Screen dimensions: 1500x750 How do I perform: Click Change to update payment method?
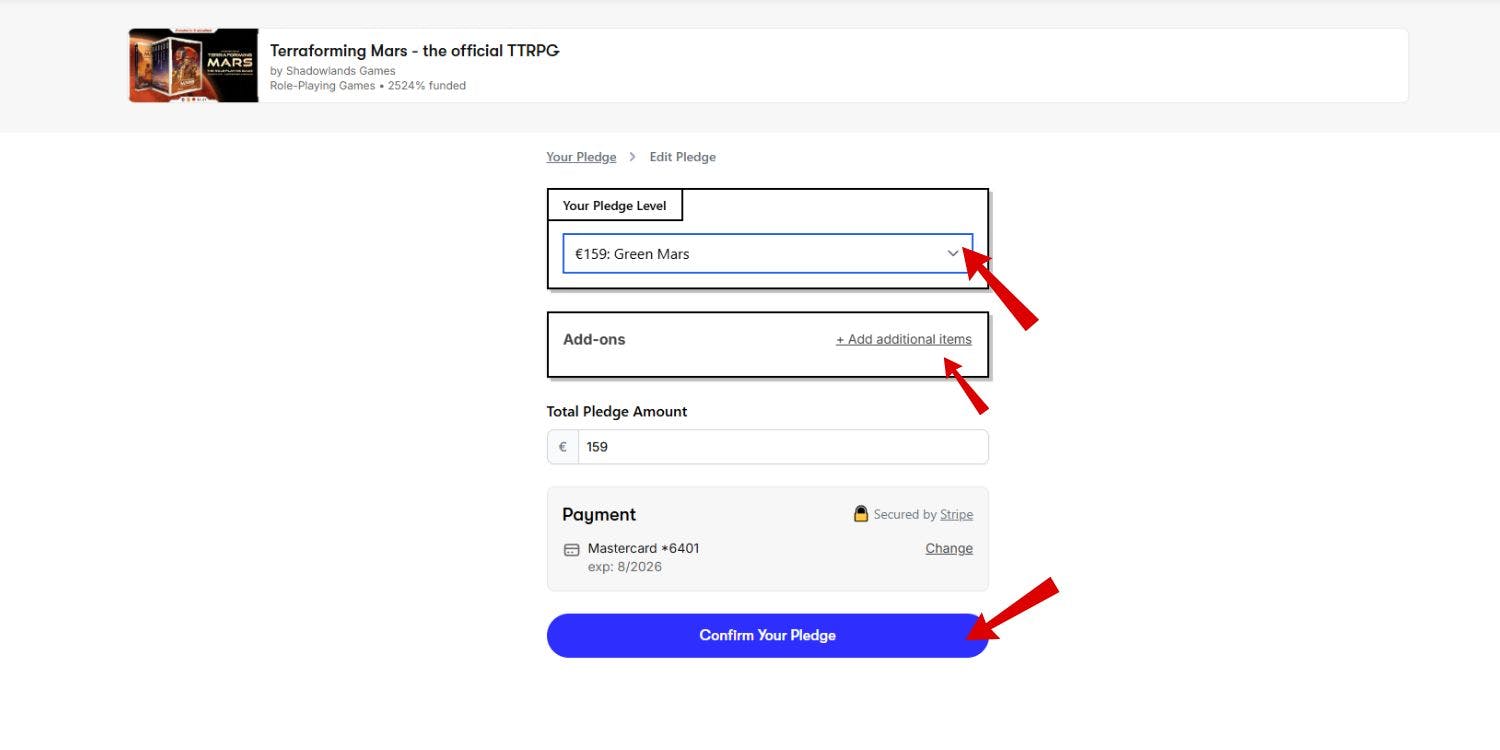point(948,549)
